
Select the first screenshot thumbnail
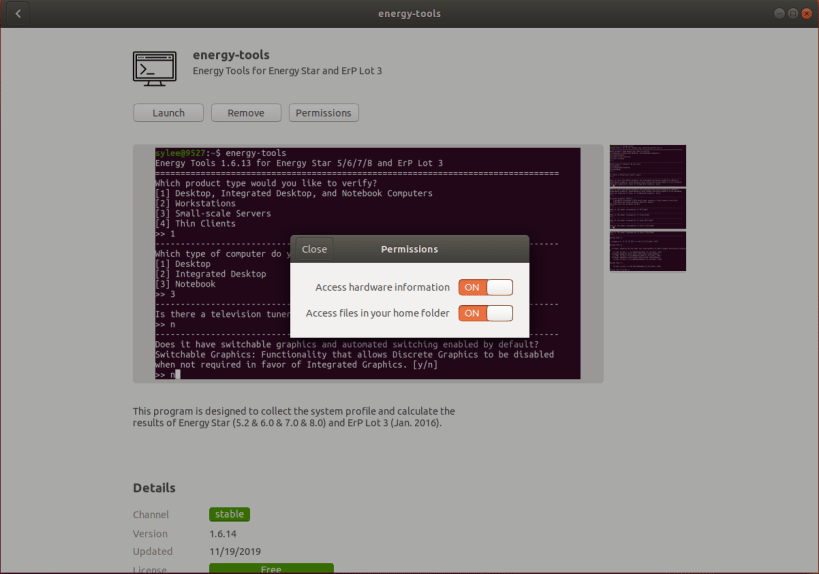pyautogui.click(x=648, y=166)
